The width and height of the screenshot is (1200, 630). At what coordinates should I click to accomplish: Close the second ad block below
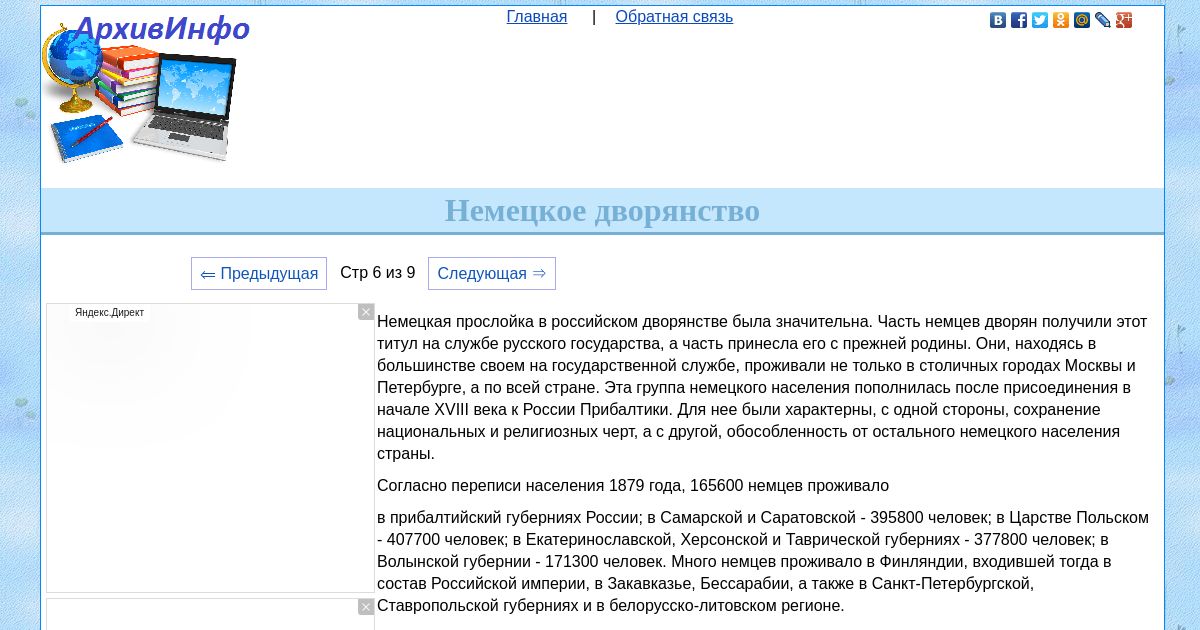[366, 607]
